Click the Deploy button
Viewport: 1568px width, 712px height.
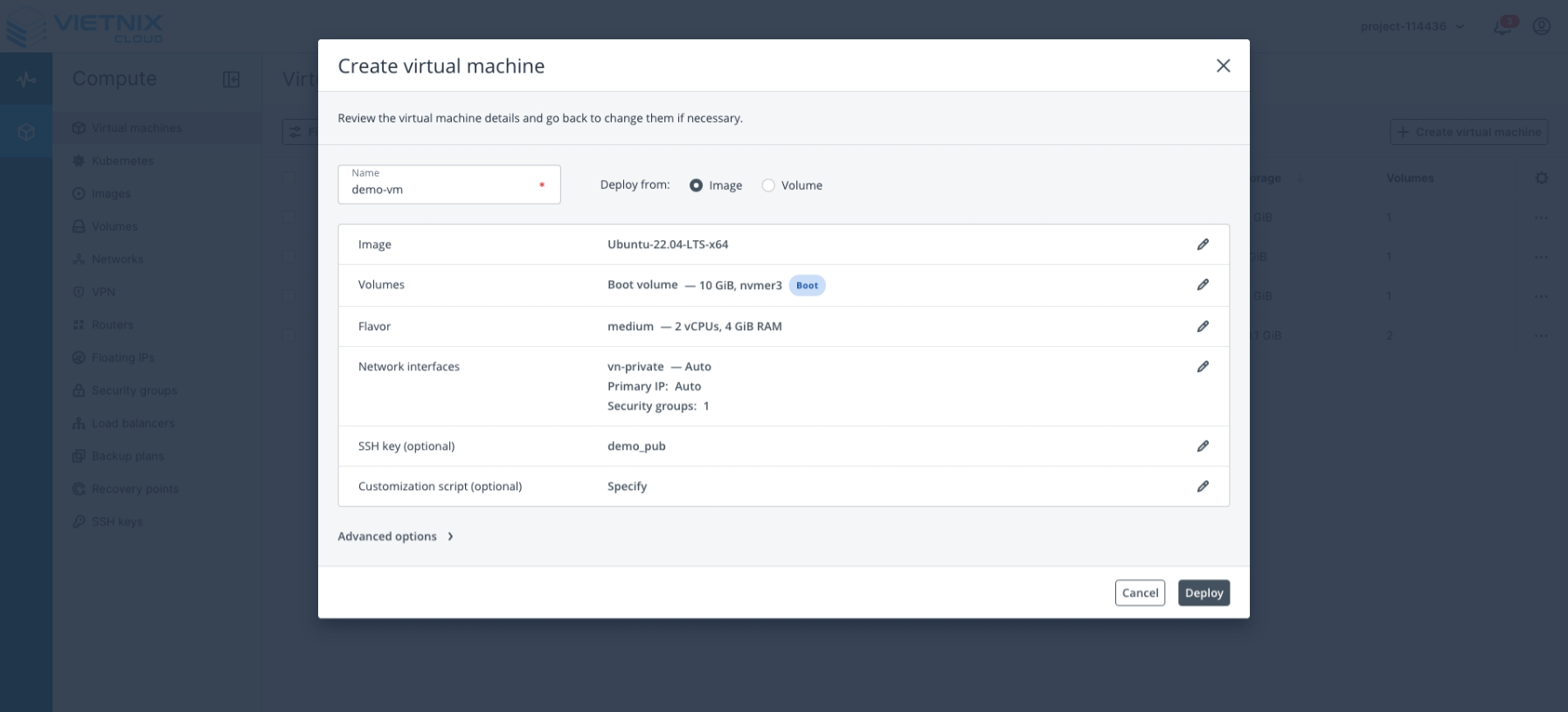[x=1204, y=592]
